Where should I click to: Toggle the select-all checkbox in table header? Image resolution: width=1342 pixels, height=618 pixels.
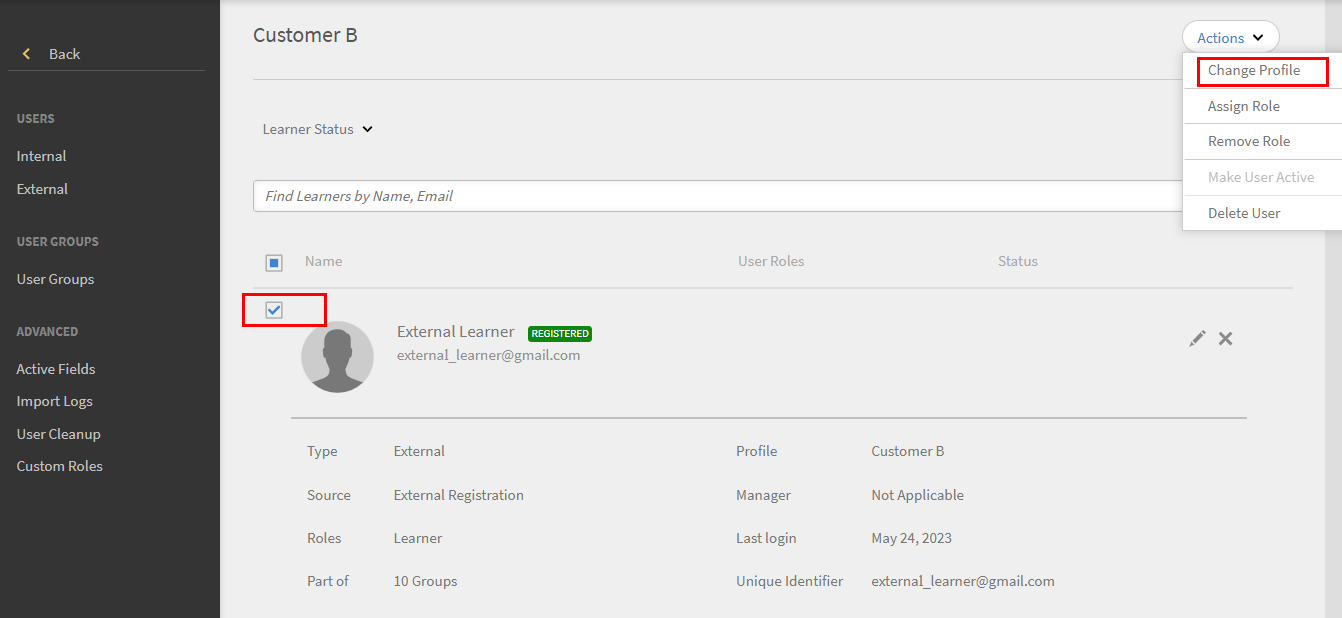(x=274, y=263)
